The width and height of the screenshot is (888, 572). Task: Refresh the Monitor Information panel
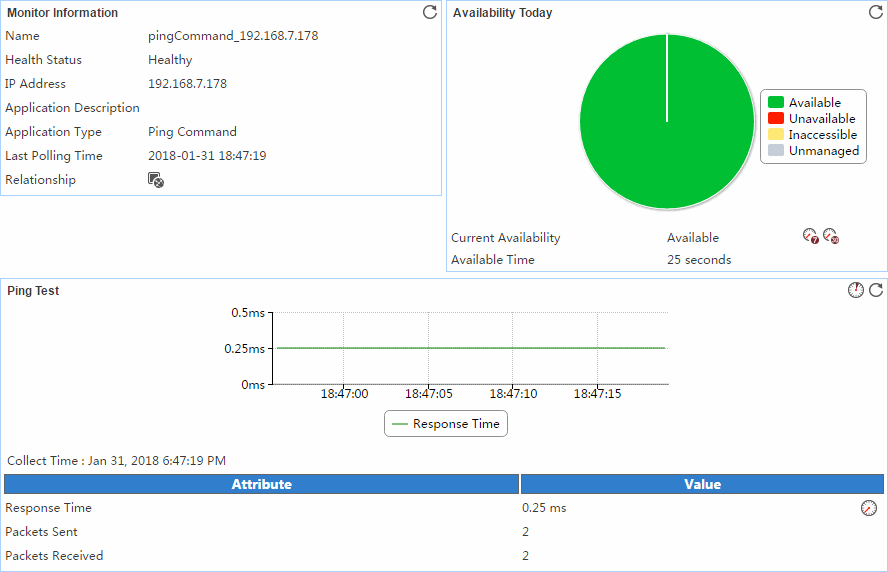[x=430, y=12]
